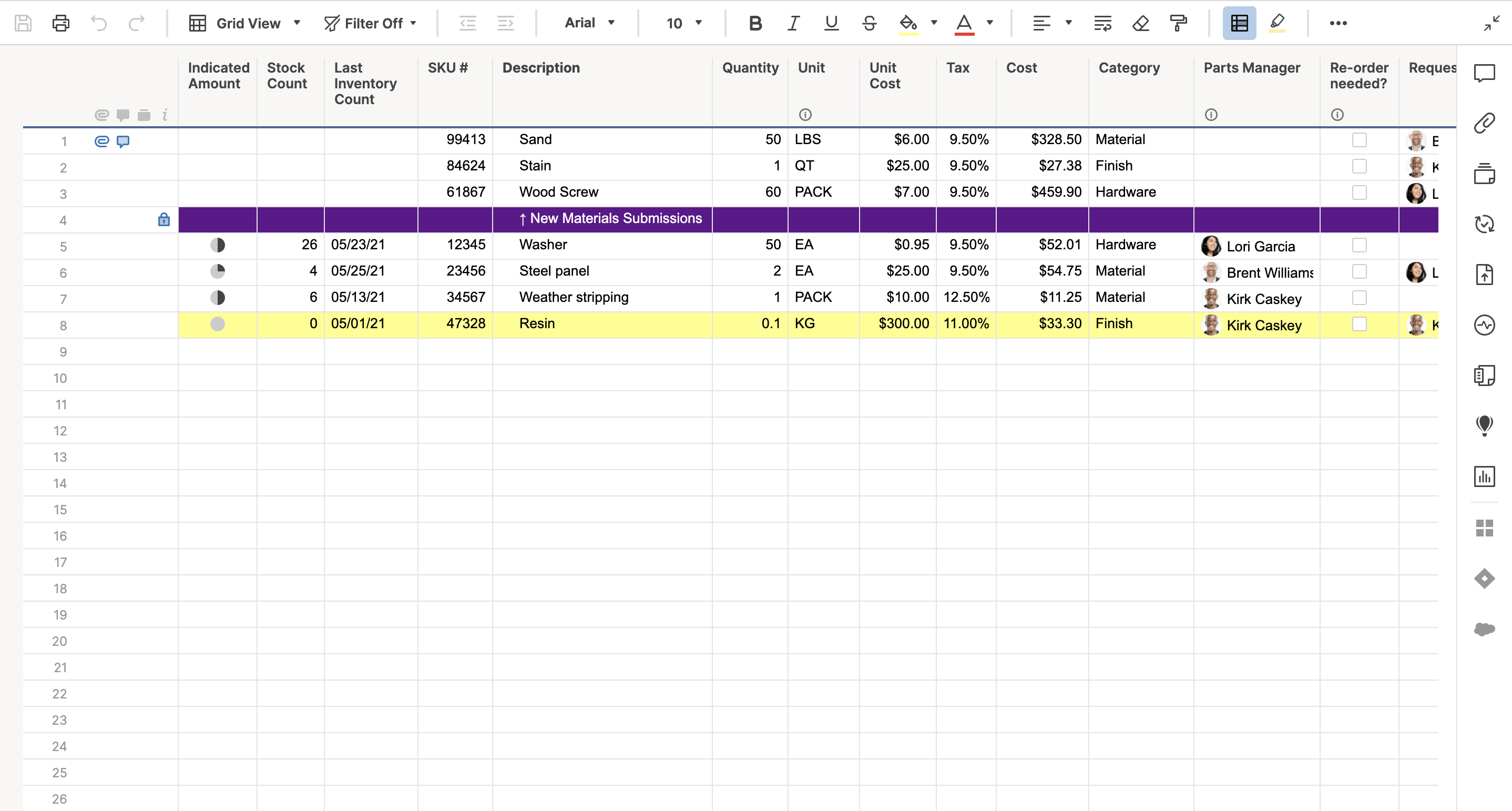Open the more options ellipsis menu
This screenshot has height=811, width=1512.
tap(1337, 24)
